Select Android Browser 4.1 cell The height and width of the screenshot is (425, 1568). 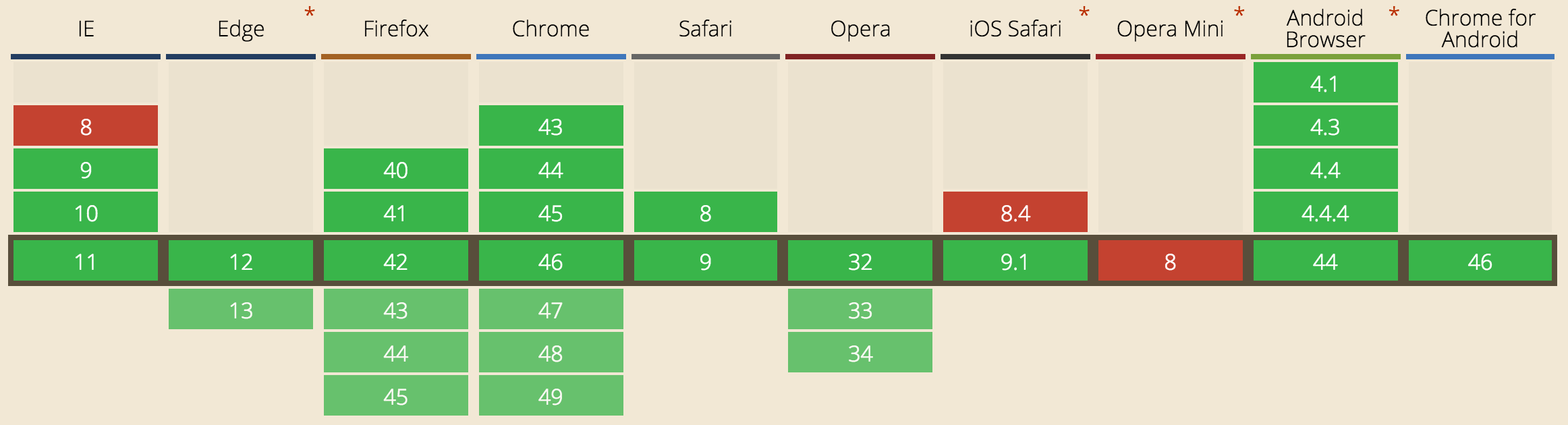(1326, 82)
